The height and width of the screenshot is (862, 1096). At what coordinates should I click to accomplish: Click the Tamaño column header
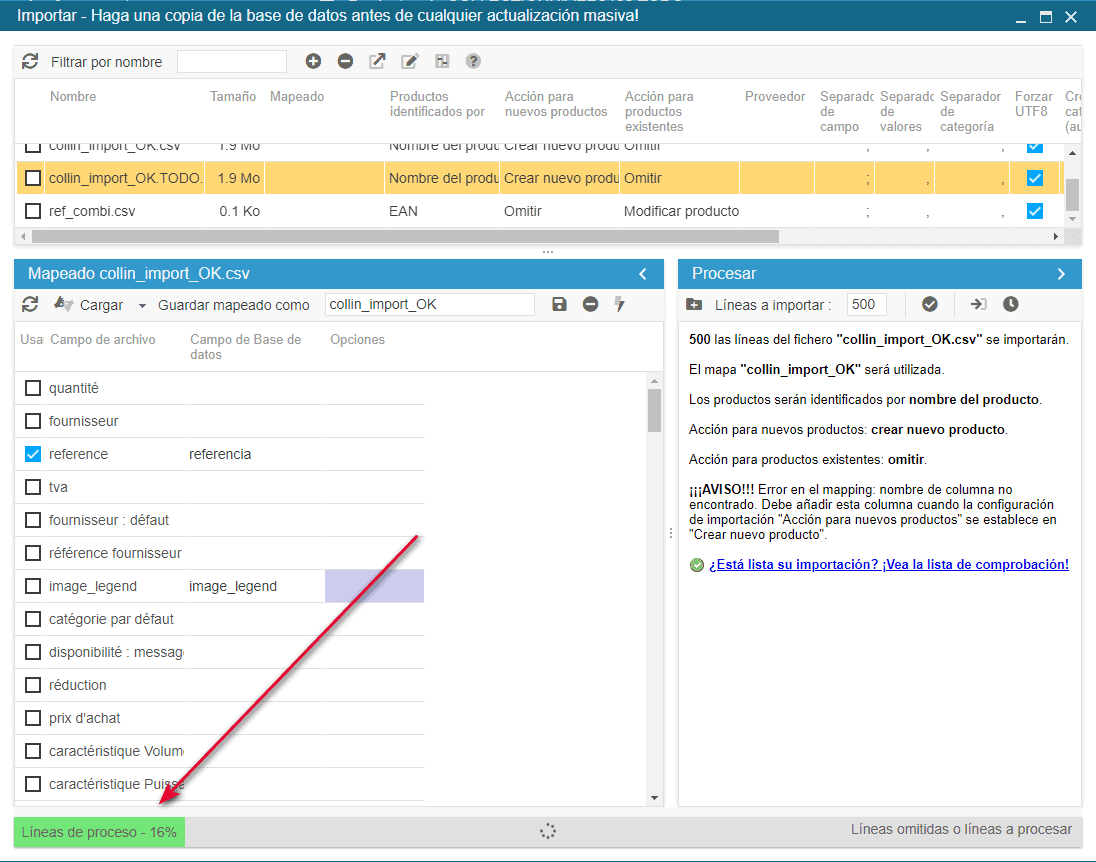coord(232,97)
